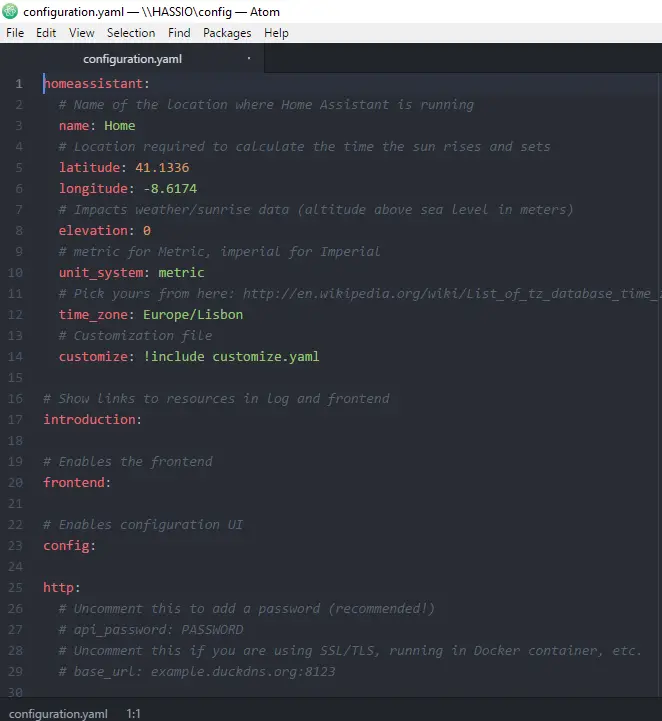Click line number 17 in the gutter
Viewport: 662px width, 721px height.
pyautogui.click(x=15, y=420)
